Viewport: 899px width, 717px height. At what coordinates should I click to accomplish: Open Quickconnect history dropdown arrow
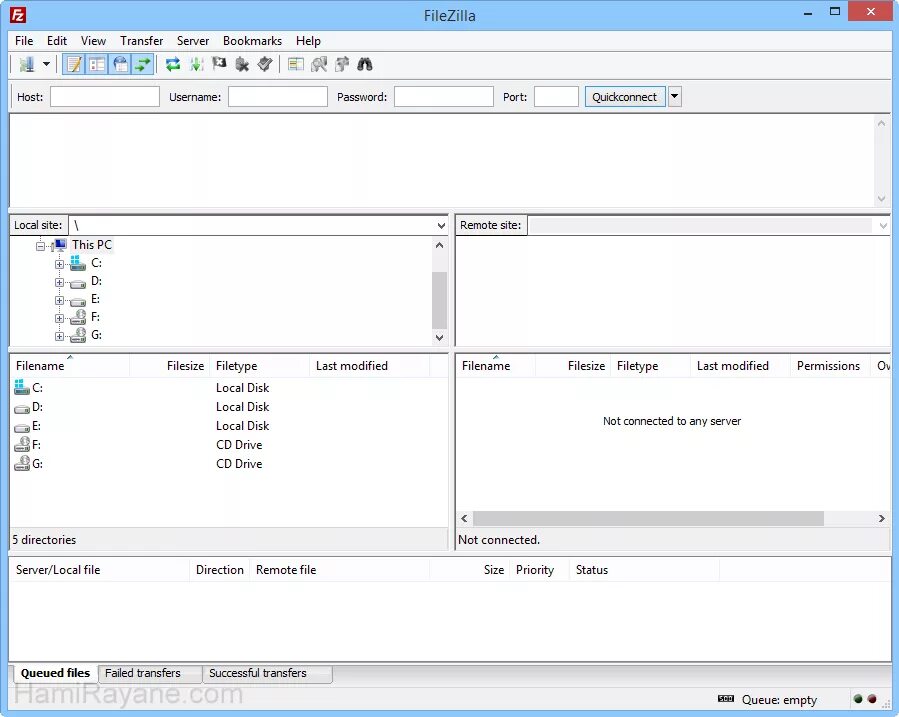click(x=675, y=97)
